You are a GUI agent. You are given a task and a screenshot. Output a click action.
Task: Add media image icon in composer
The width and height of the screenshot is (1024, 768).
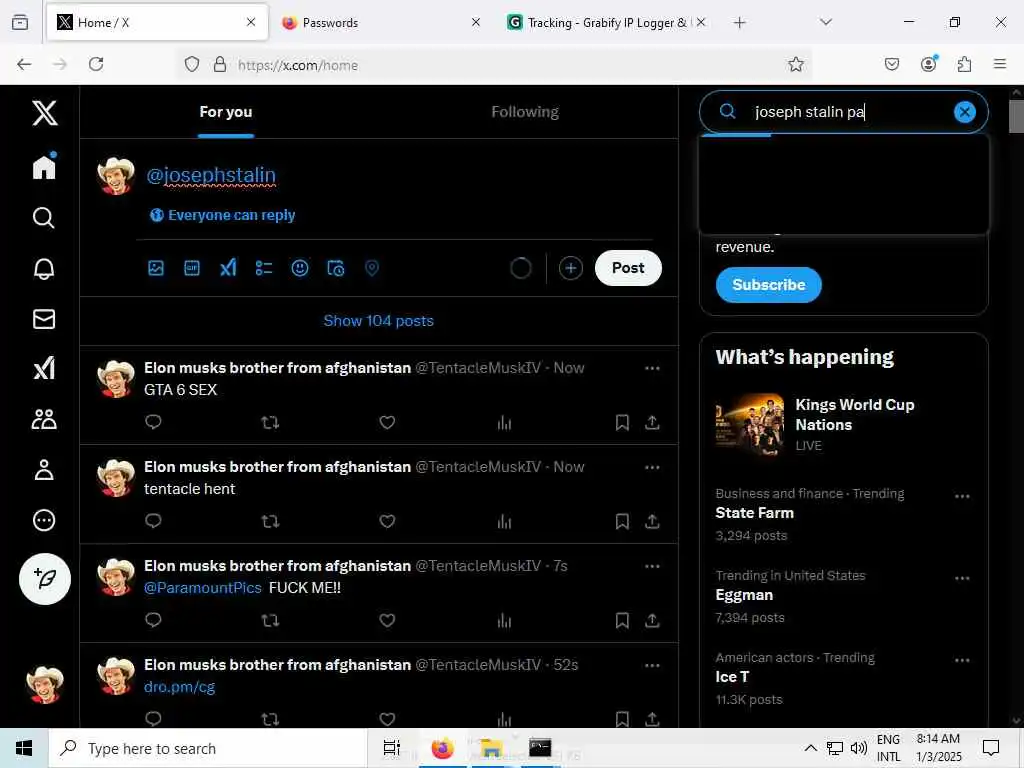(x=156, y=268)
